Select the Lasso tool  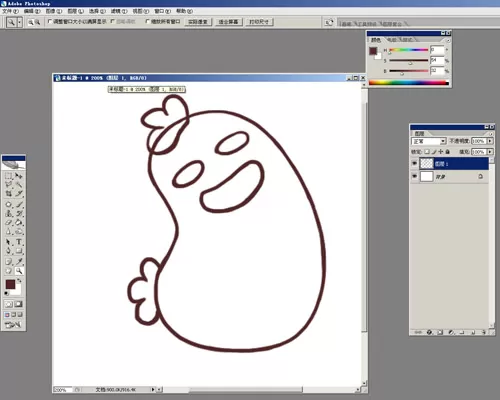[x=9, y=184]
